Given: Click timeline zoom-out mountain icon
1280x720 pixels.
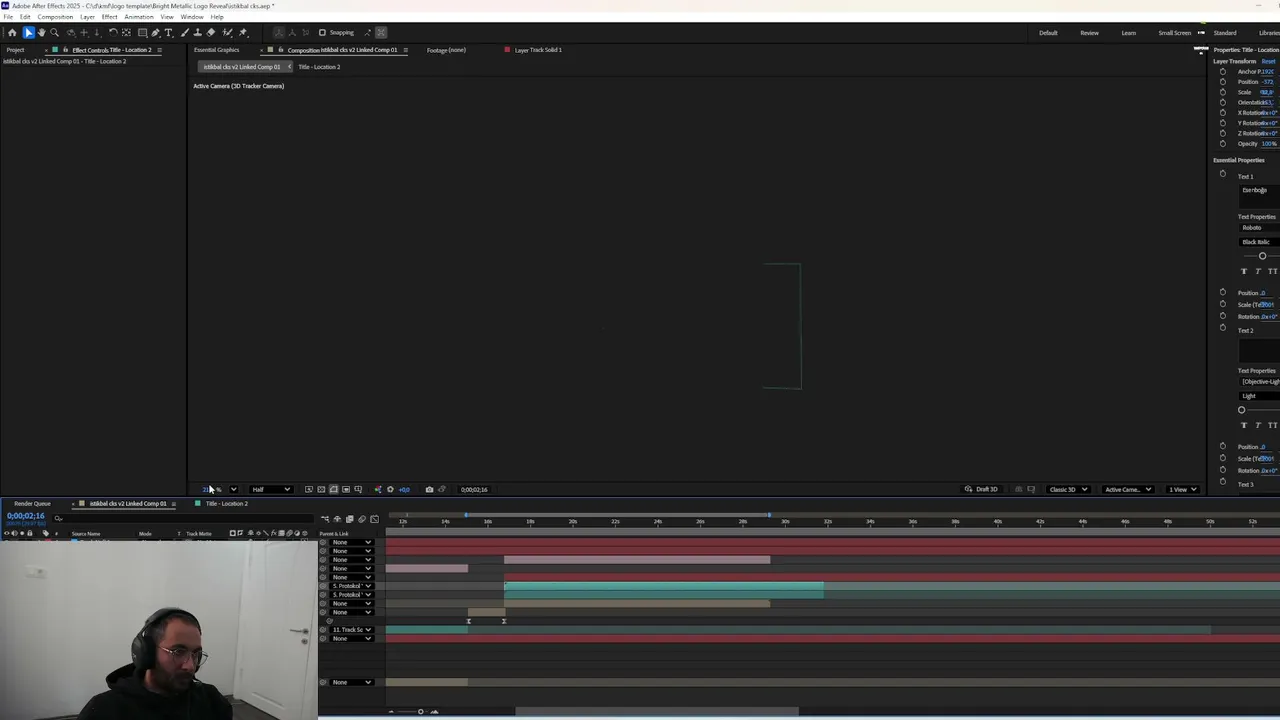Looking at the screenshot, I should point(391,711).
